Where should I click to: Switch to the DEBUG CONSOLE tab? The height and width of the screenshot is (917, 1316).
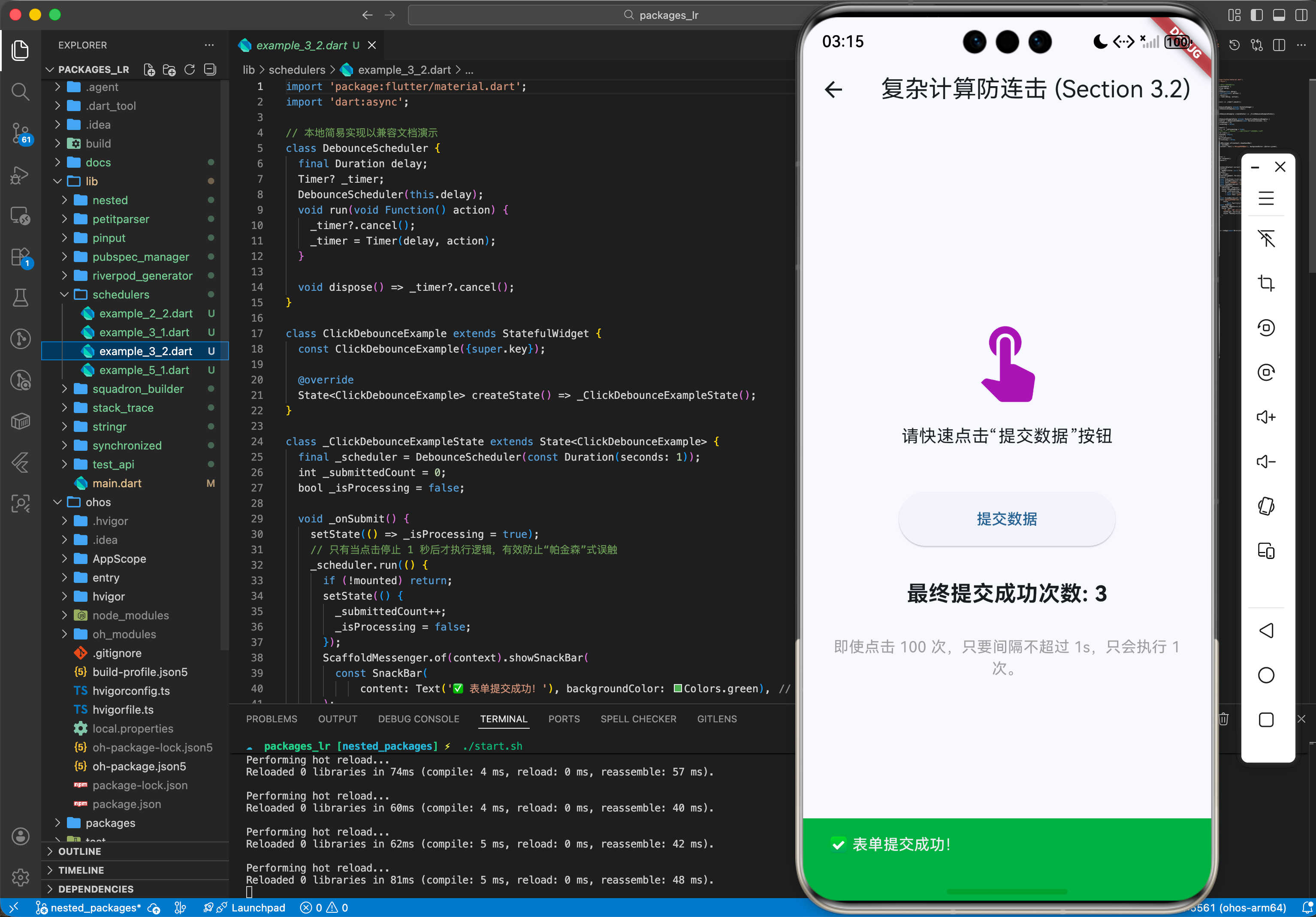418,719
